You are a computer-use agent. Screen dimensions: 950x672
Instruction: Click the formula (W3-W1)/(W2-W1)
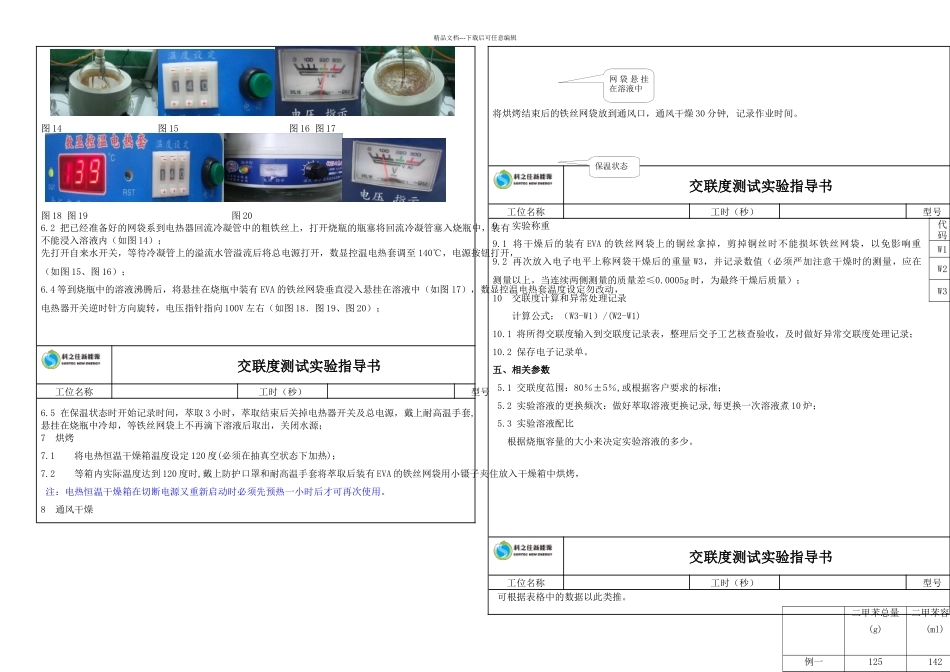tap(601, 316)
